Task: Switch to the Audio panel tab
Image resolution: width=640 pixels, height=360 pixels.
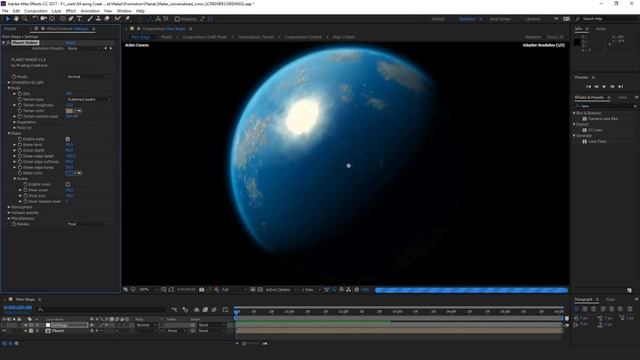Action: pyautogui.click(x=601, y=29)
